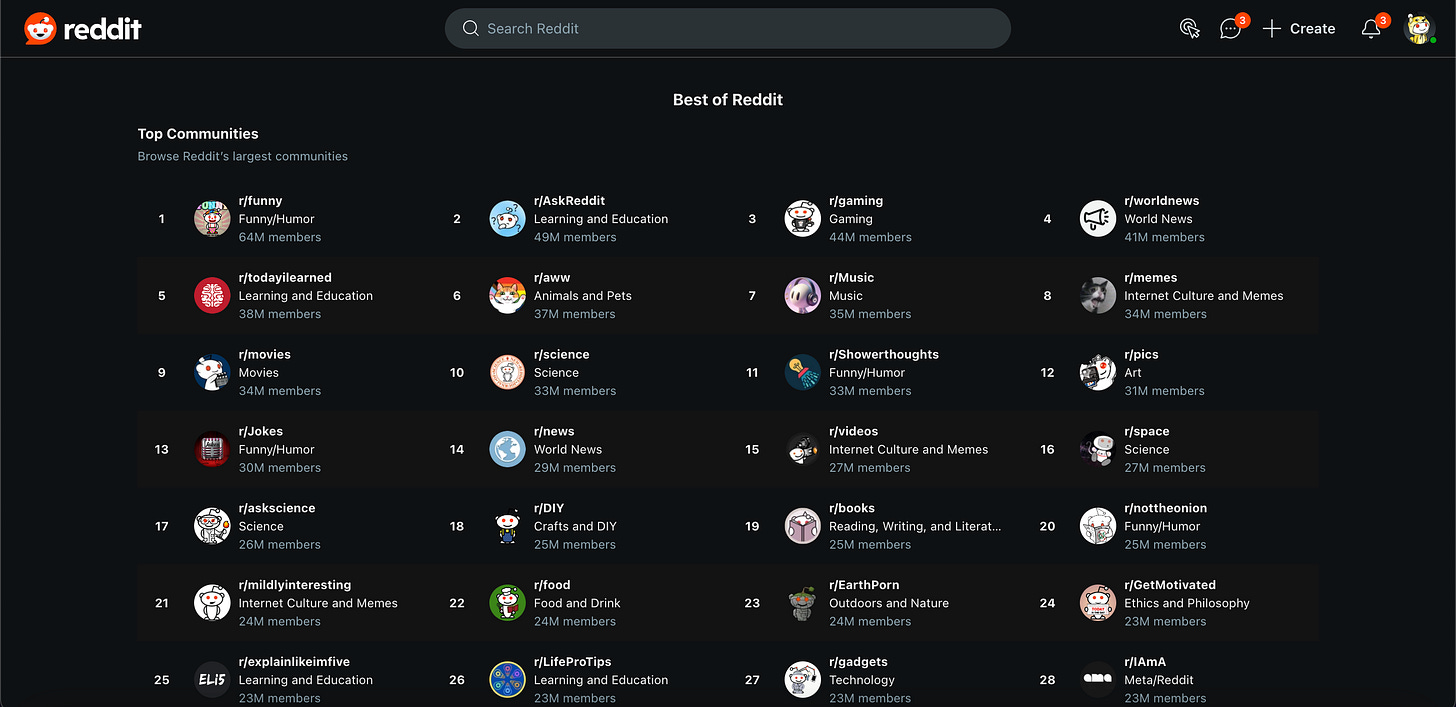Open the advertise cursor icon in header

[1189, 29]
